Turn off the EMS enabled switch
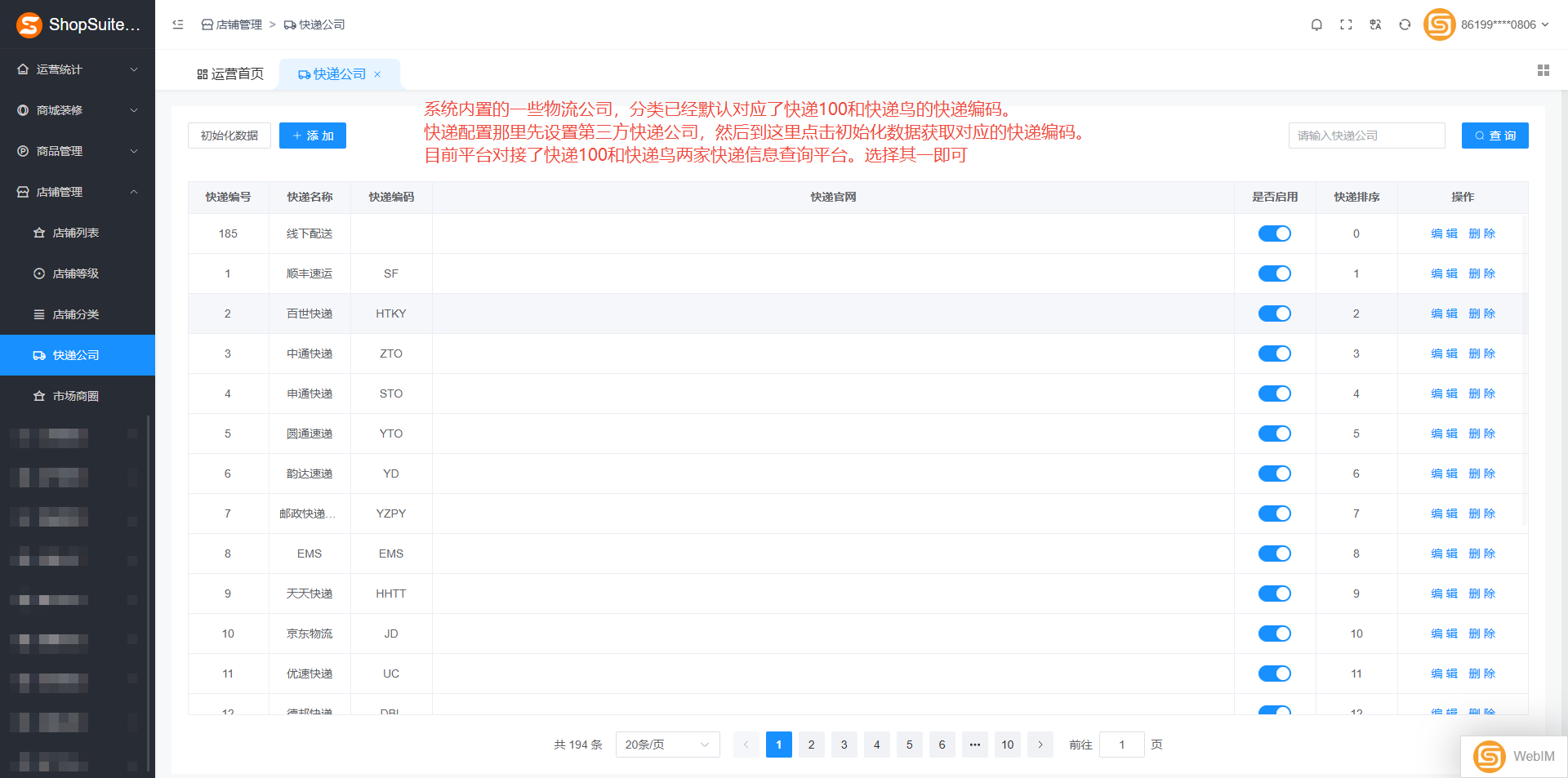This screenshot has width=1568, height=778. (x=1274, y=553)
